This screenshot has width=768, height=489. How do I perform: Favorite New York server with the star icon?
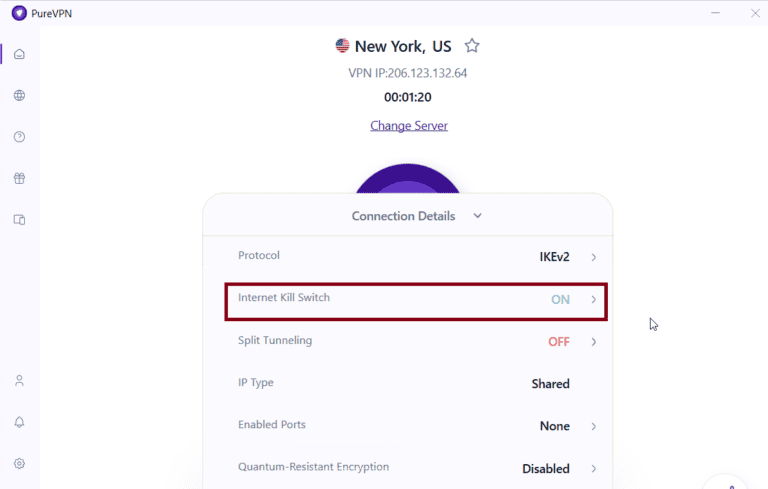[472, 46]
